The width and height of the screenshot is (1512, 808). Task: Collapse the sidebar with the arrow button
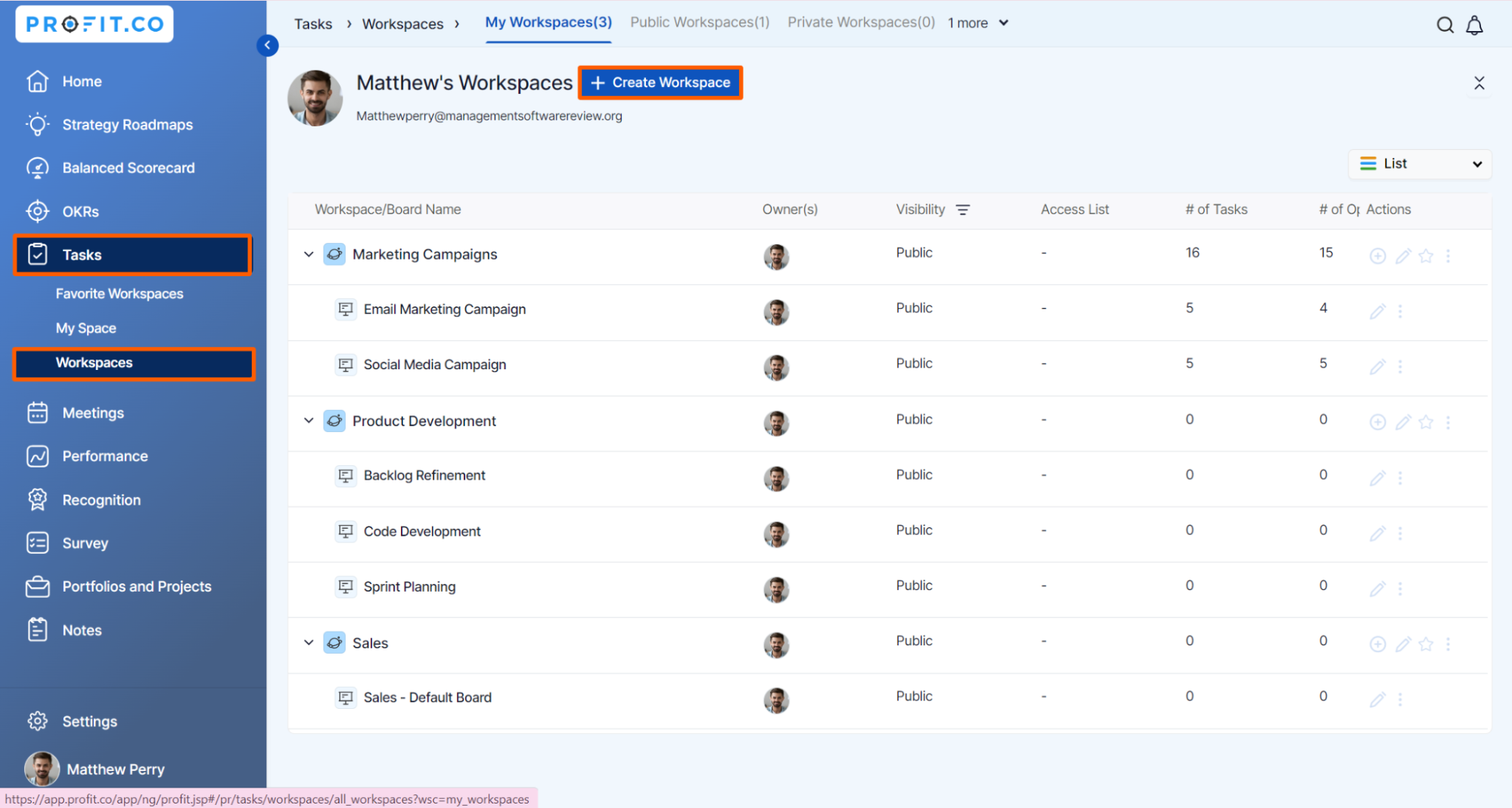click(x=267, y=45)
